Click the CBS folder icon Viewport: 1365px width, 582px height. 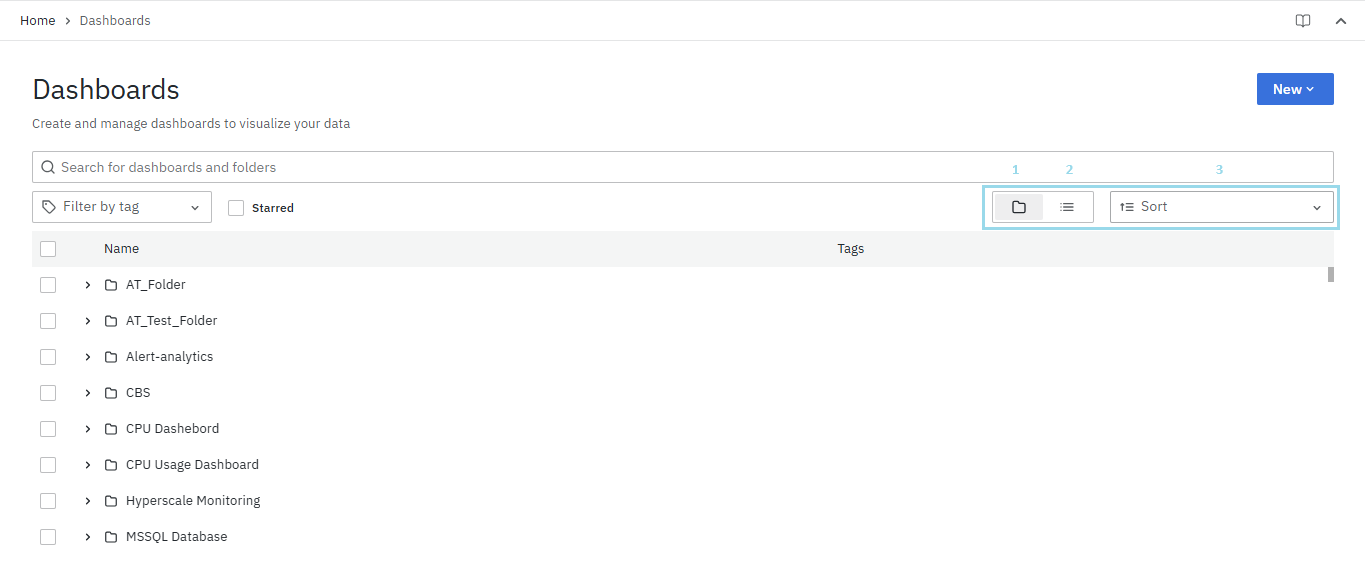[111, 393]
